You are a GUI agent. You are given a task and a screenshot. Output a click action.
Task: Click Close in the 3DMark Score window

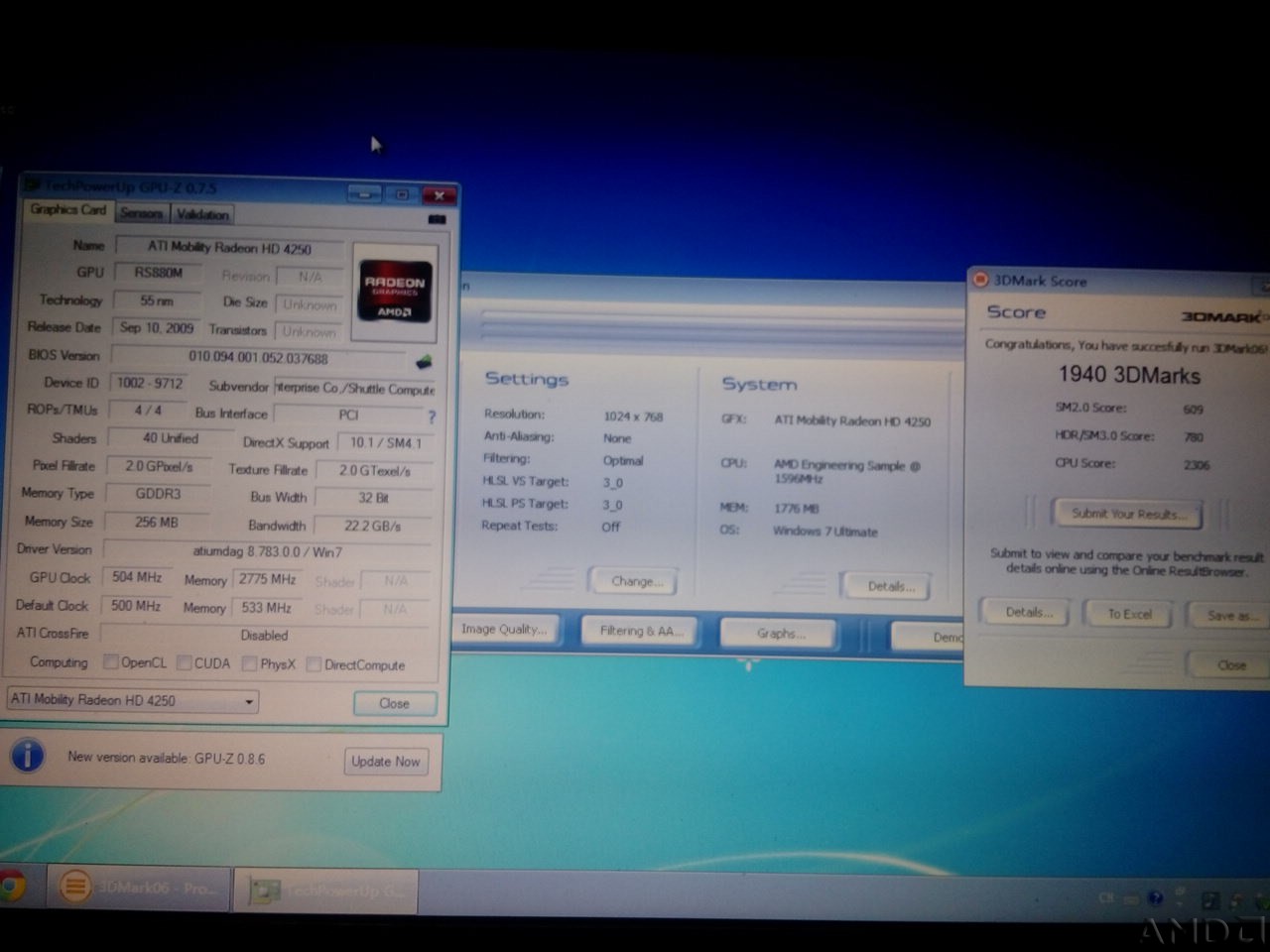point(1230,664)
